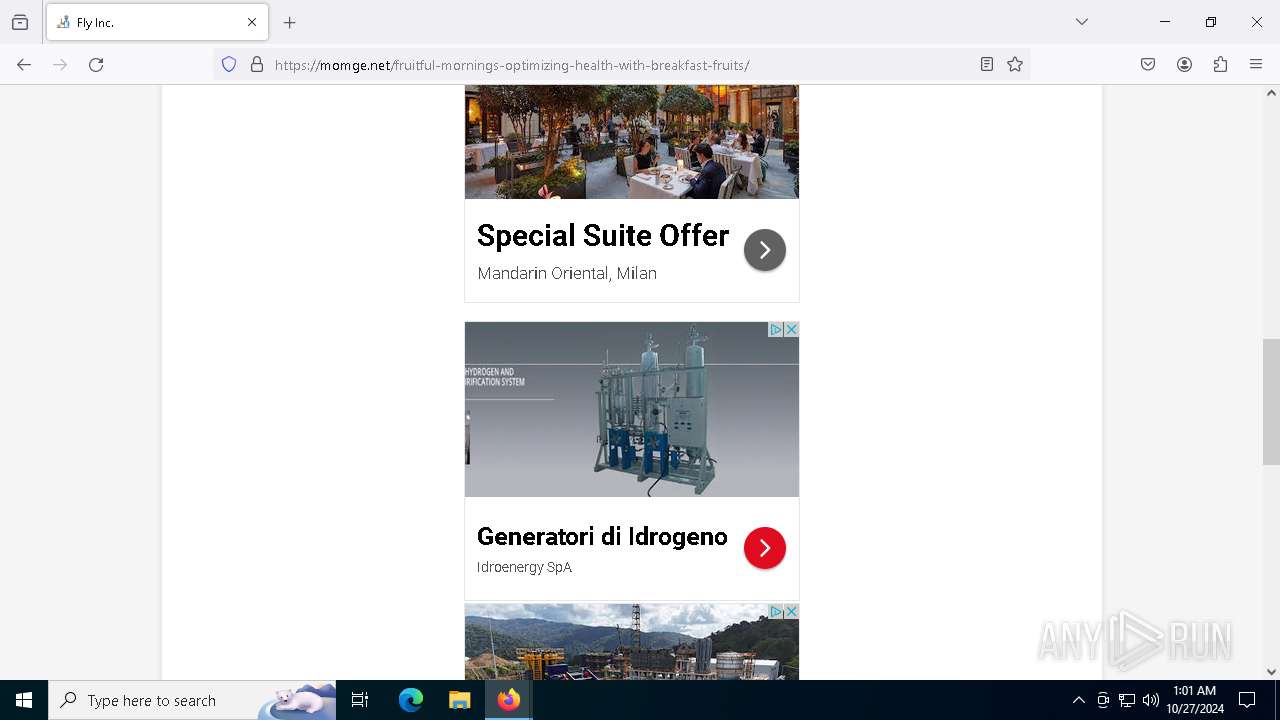This screenshot has width=1280, height=720.
Task: Open AdChoices icon on the construction site ad
Action: pos(775,611)
